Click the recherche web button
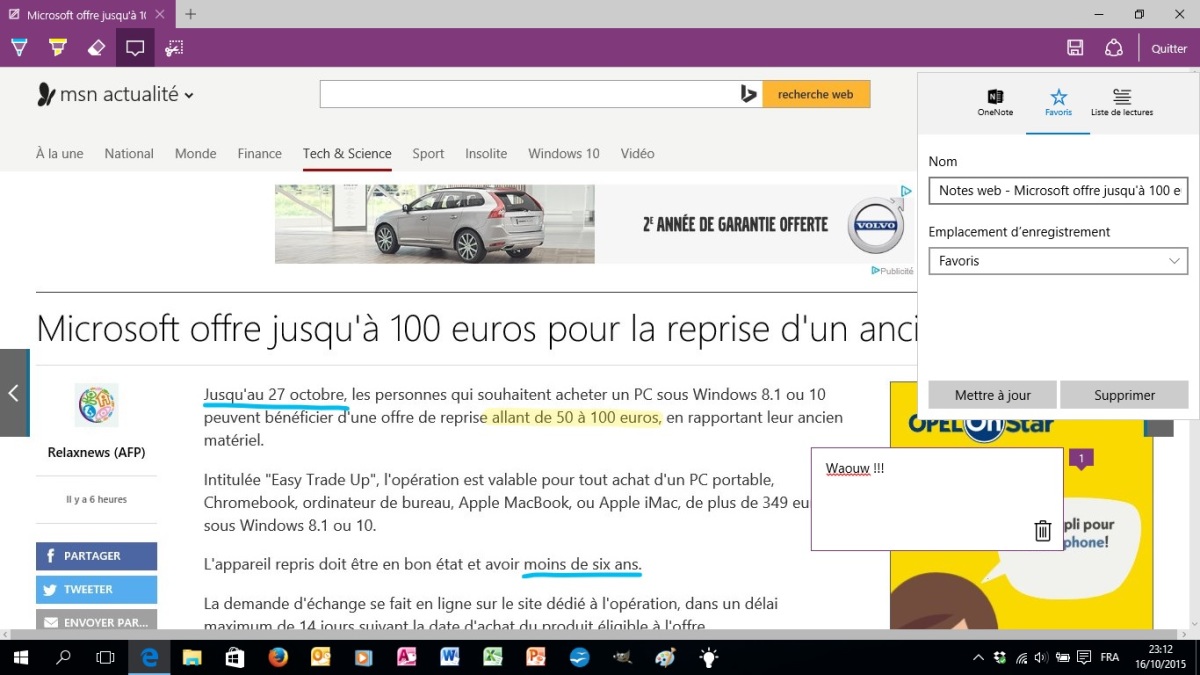Screen dimensions: 1200x675 [816, 94]
